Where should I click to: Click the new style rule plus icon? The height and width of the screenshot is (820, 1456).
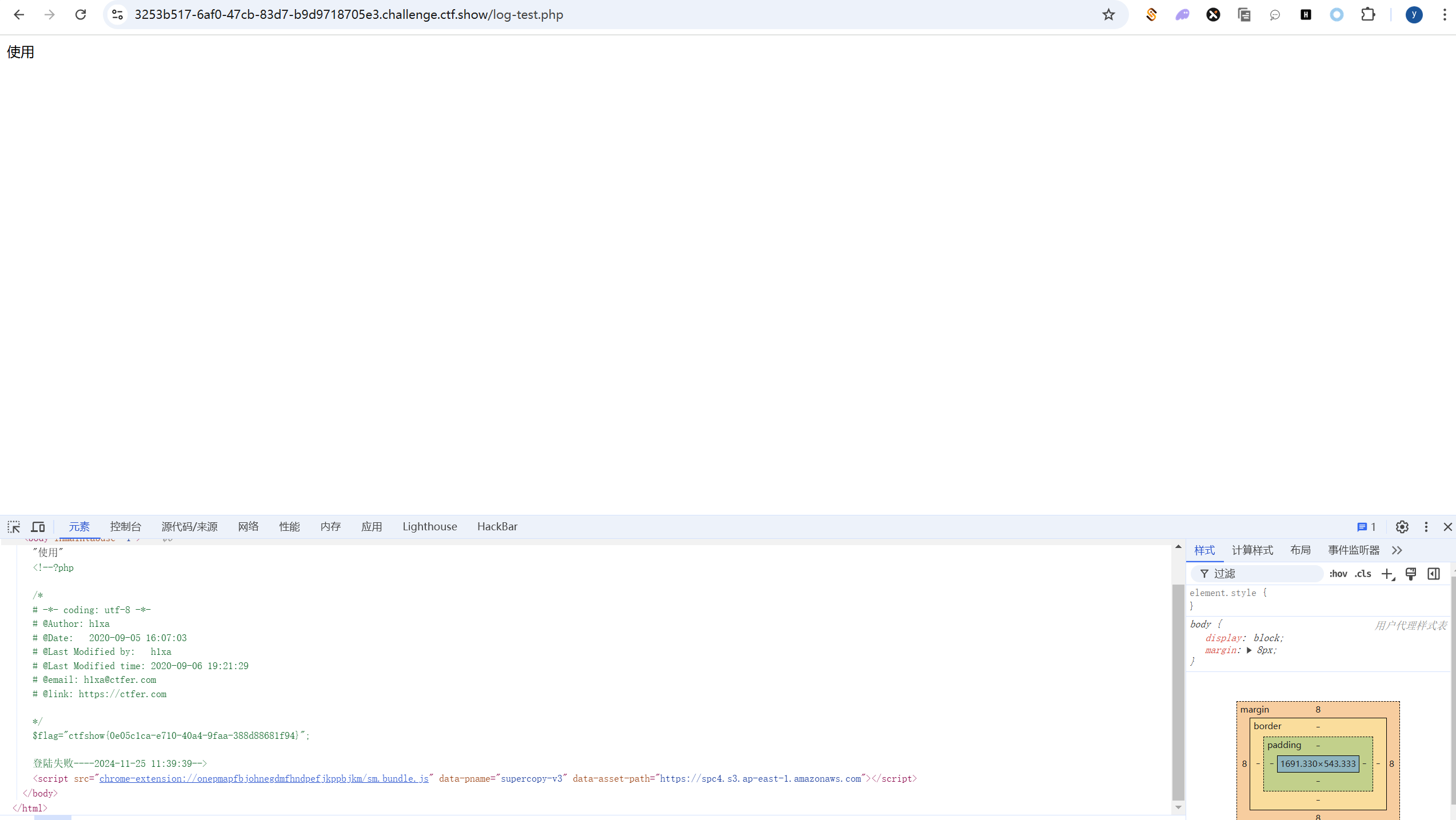[x=1387, y=574]
